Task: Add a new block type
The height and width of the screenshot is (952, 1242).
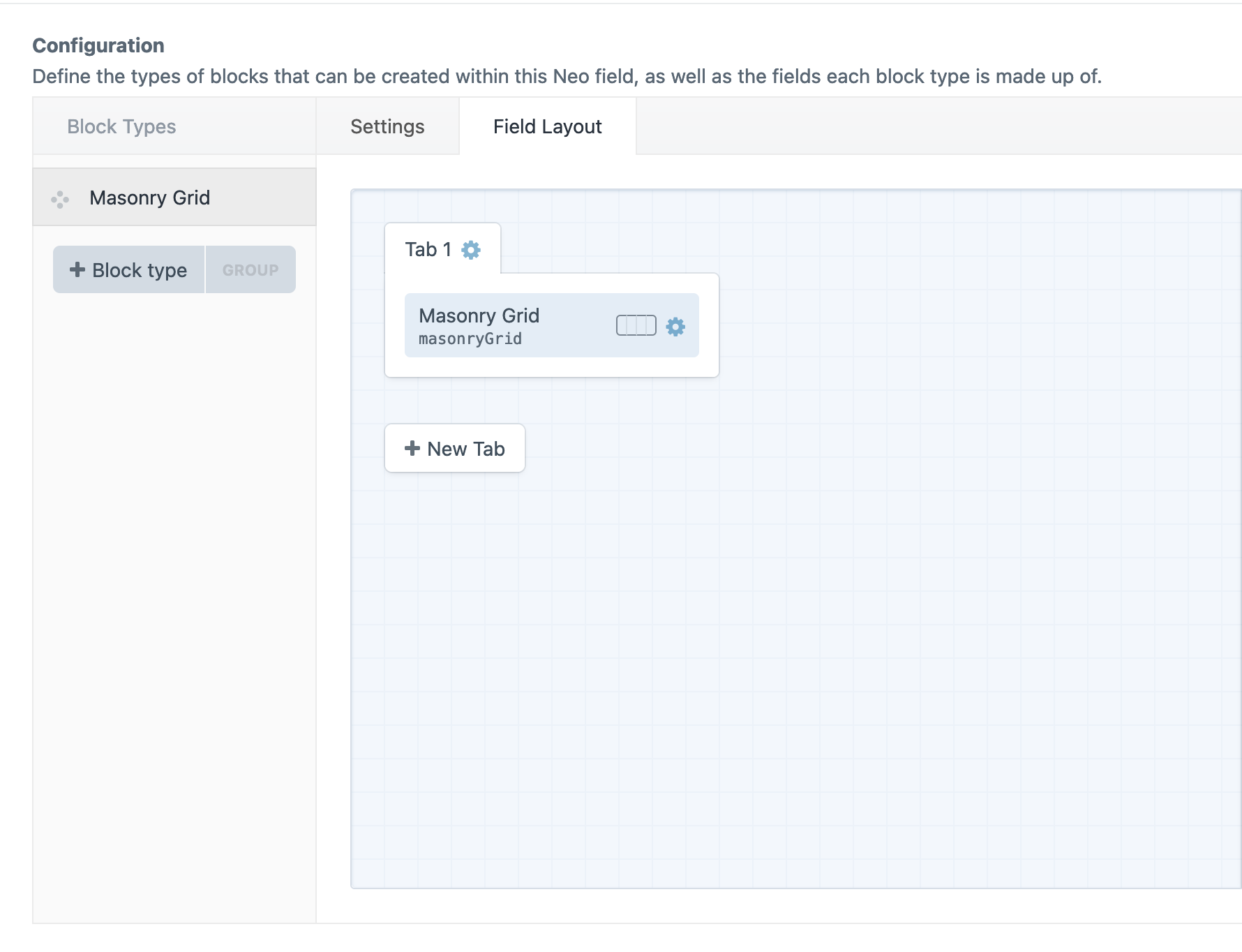Action: point(130,270)
